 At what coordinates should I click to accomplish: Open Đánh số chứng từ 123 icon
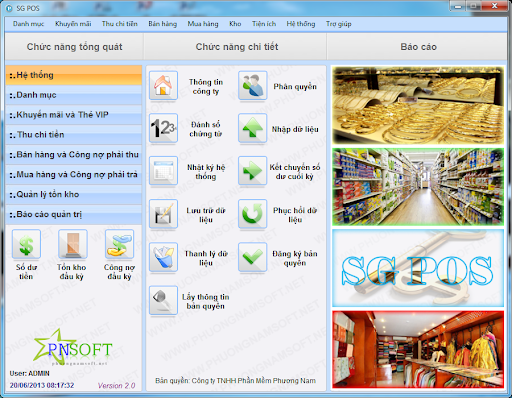click(x=163, y=128)
